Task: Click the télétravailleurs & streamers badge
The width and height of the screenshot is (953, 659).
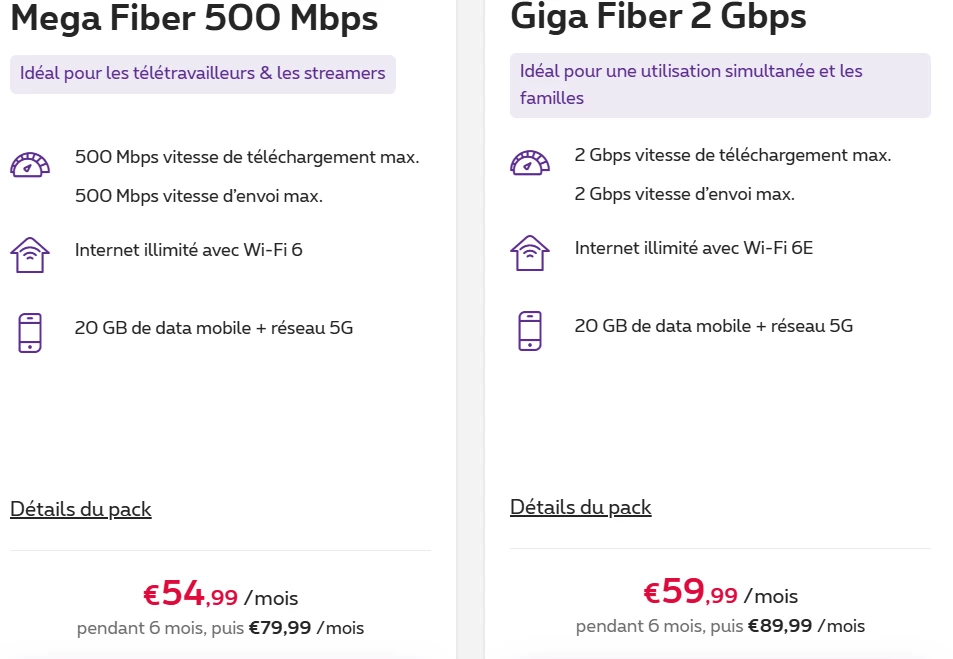Action: (203, 74)
